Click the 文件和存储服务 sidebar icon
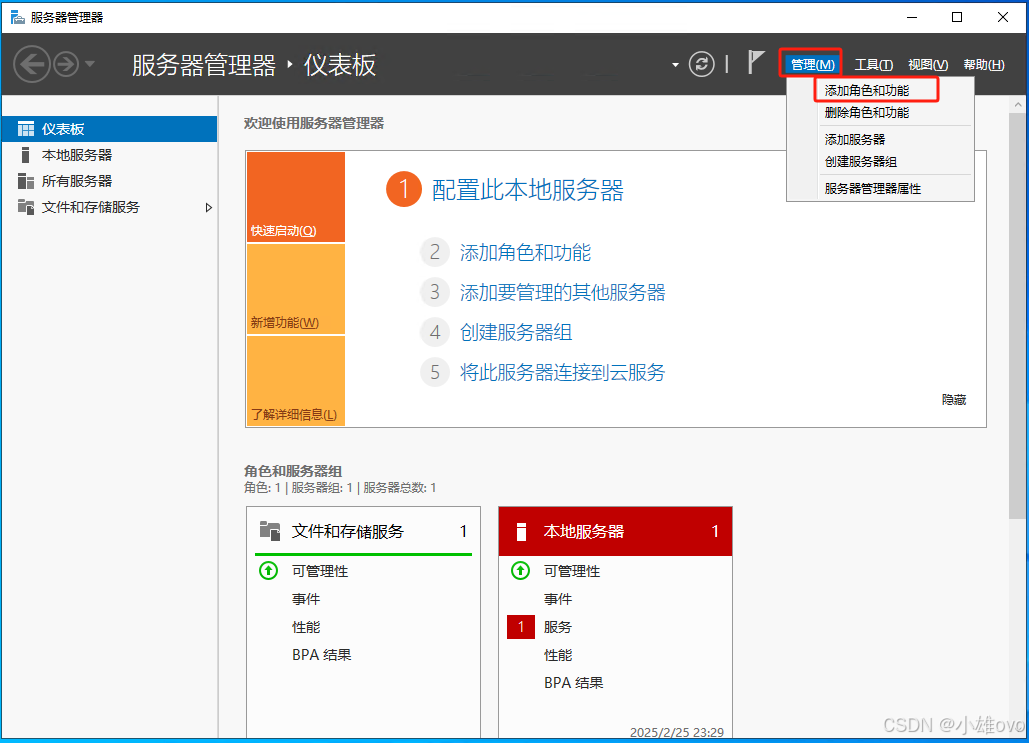The image size is (1029, 743). pyautogui.click(x=26, y=207)
